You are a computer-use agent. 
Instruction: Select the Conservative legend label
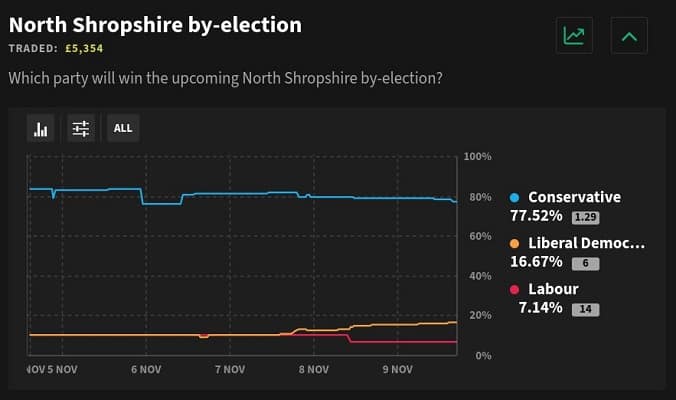point(575,197)
